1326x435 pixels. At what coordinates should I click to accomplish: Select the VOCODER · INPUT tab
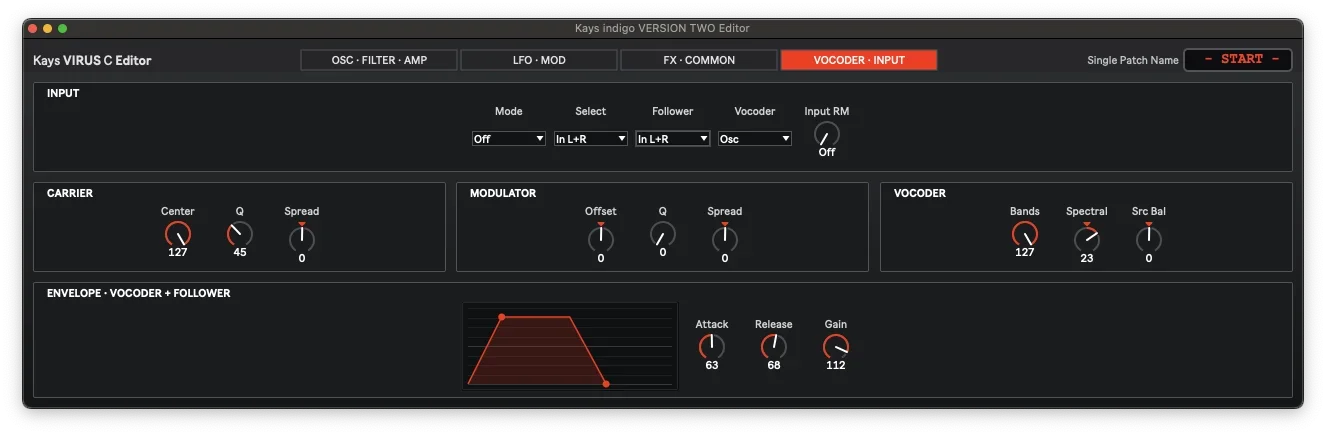859,60
